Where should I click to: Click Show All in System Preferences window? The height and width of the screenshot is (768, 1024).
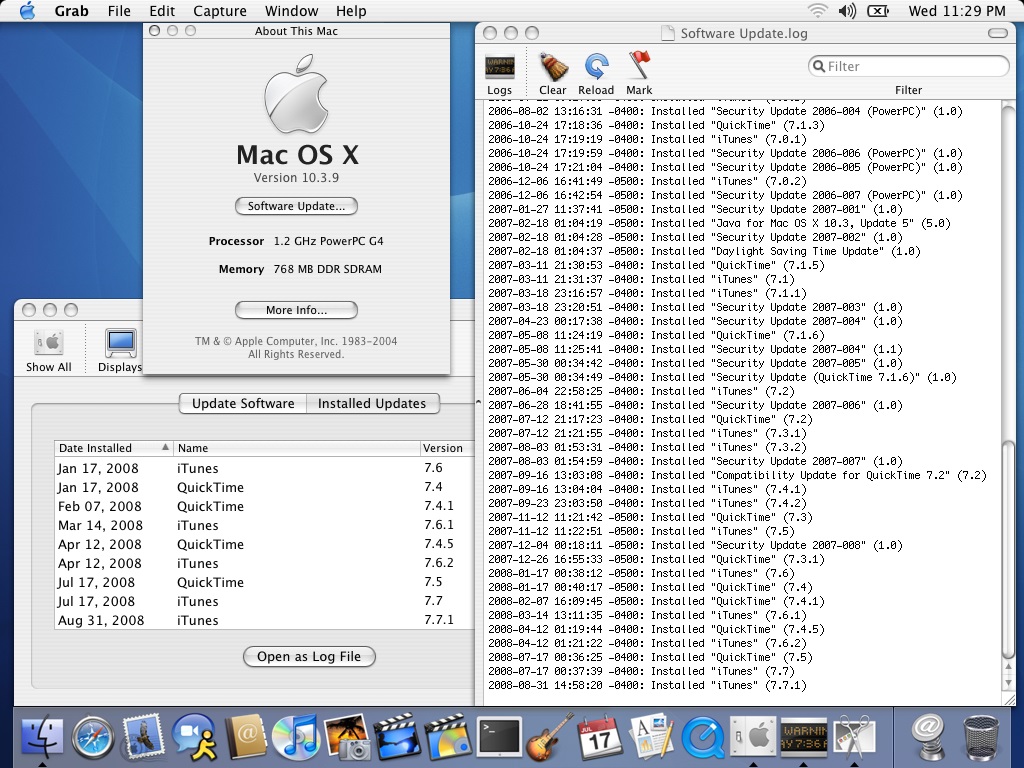(49, 350)
